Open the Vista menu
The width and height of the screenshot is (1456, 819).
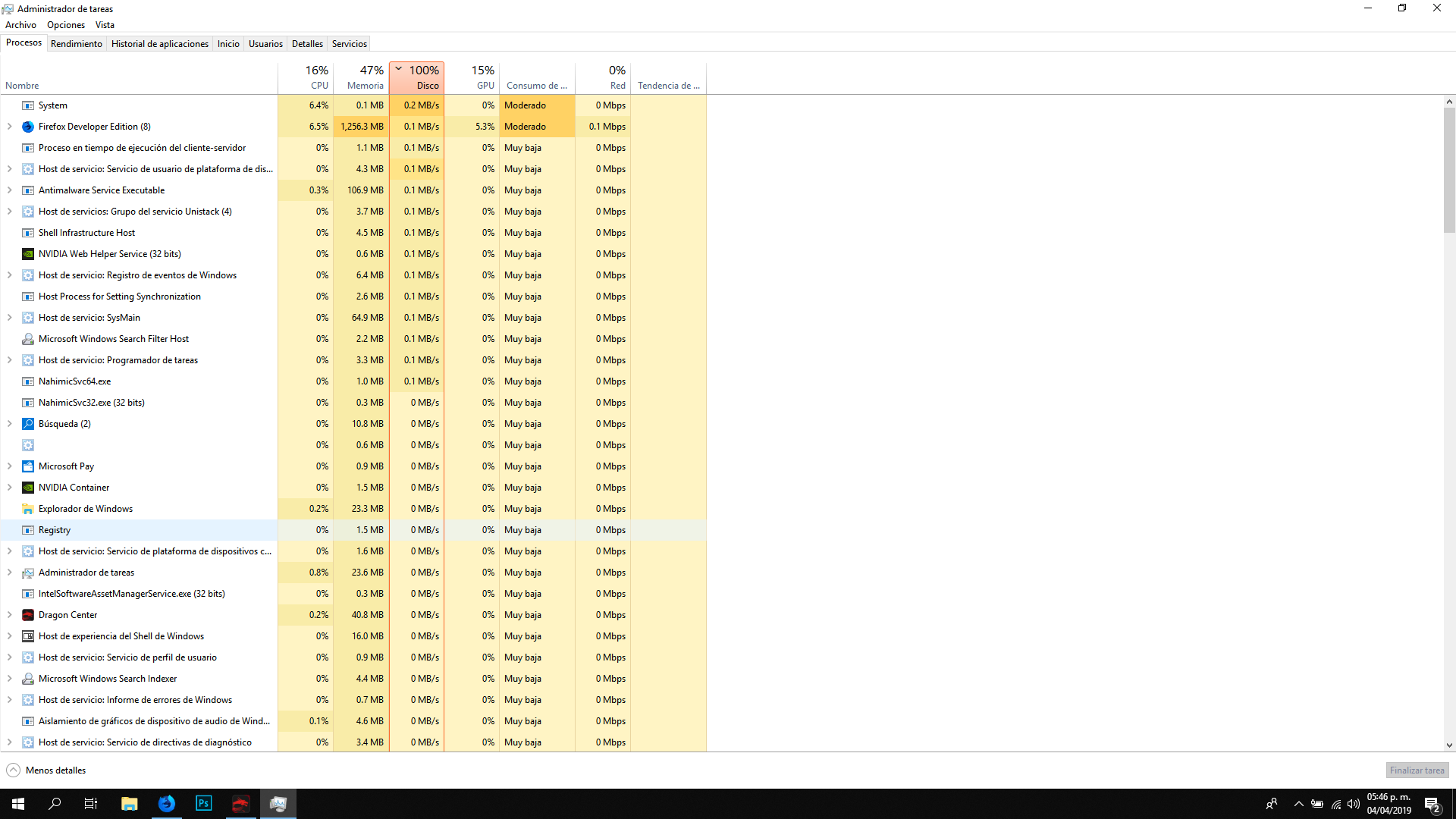[x=105, y=25]
